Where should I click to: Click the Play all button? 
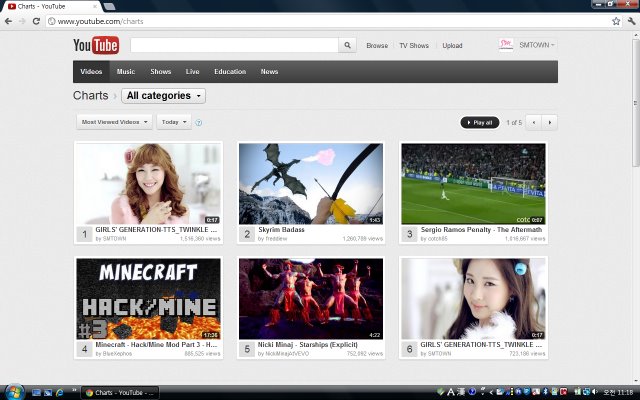480,122
